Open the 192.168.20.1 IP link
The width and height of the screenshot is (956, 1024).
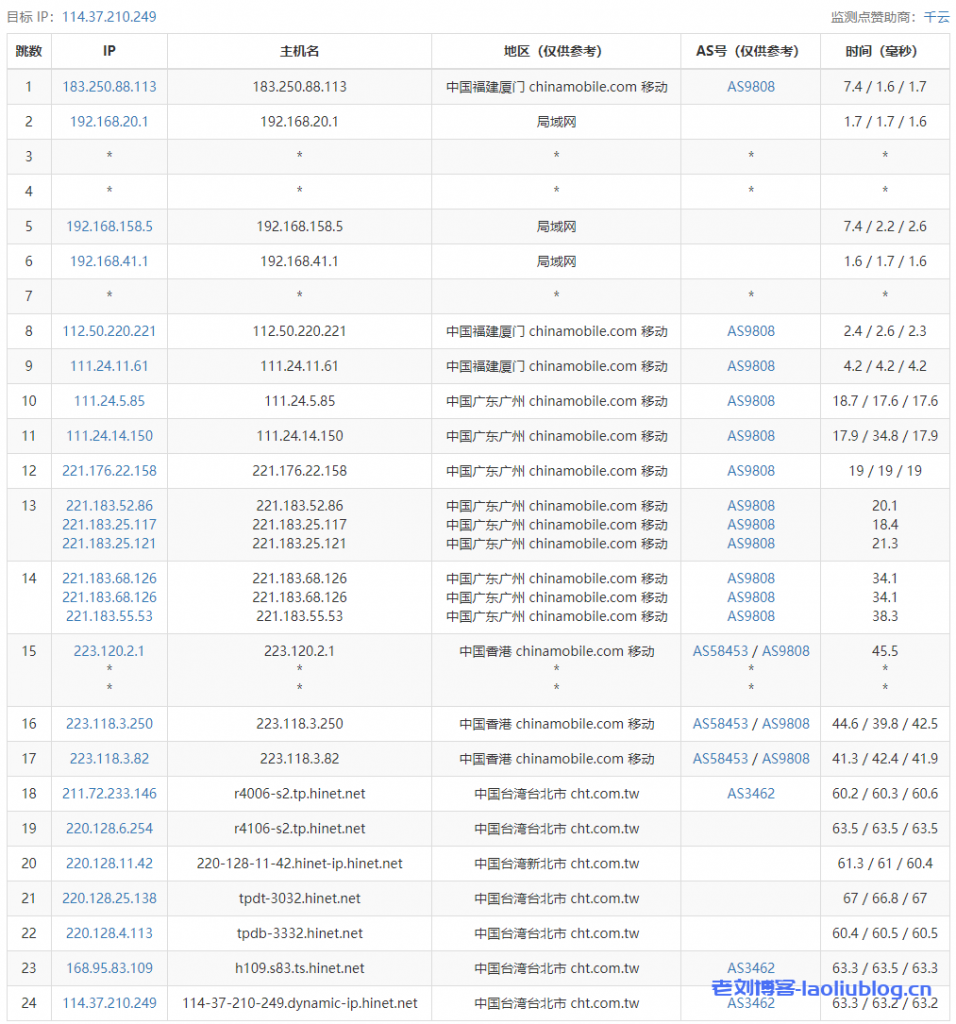109,122
